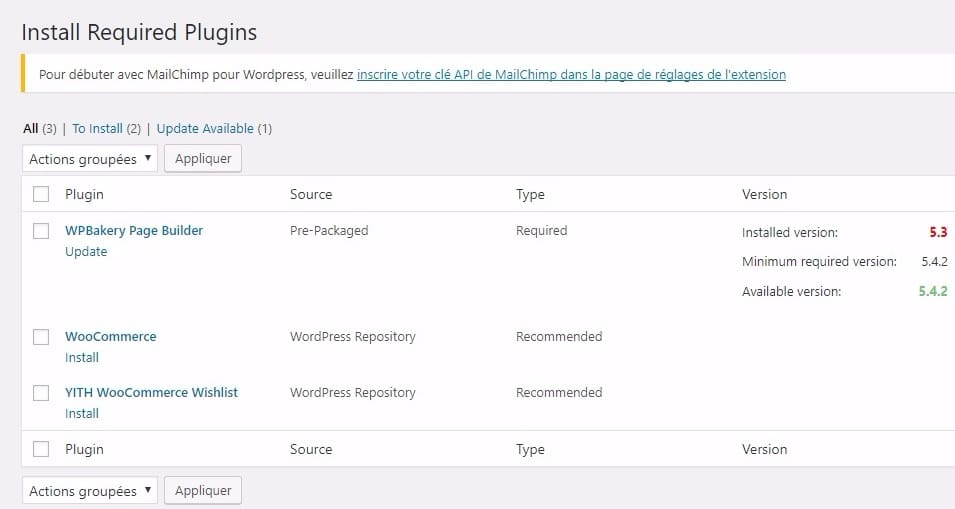Click the WPBakery Page Builder plugin name
This screenshot has height=509, width=955.
(134, 230)
